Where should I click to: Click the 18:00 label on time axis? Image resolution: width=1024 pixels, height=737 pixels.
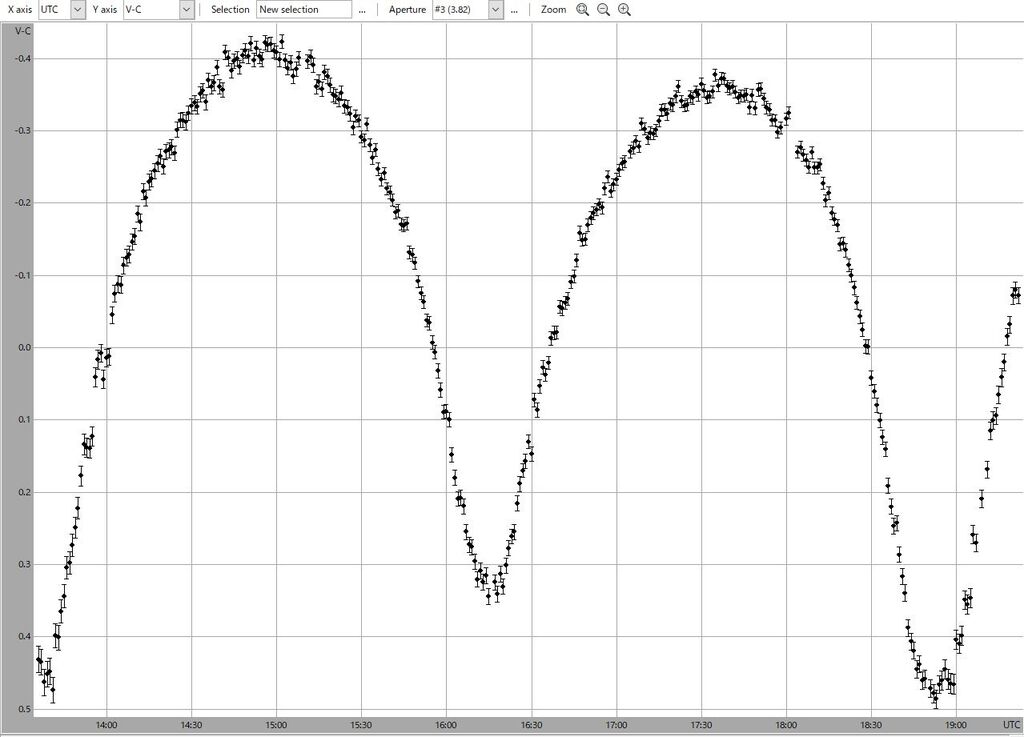(786, 725)
